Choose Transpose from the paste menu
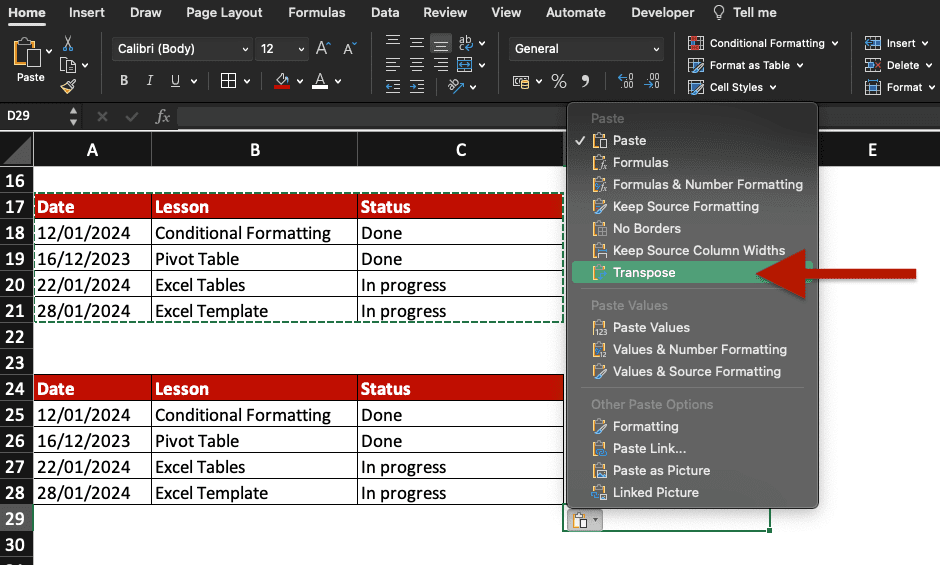The height and width of the screenshot is (565, 940). coord(644,272)
